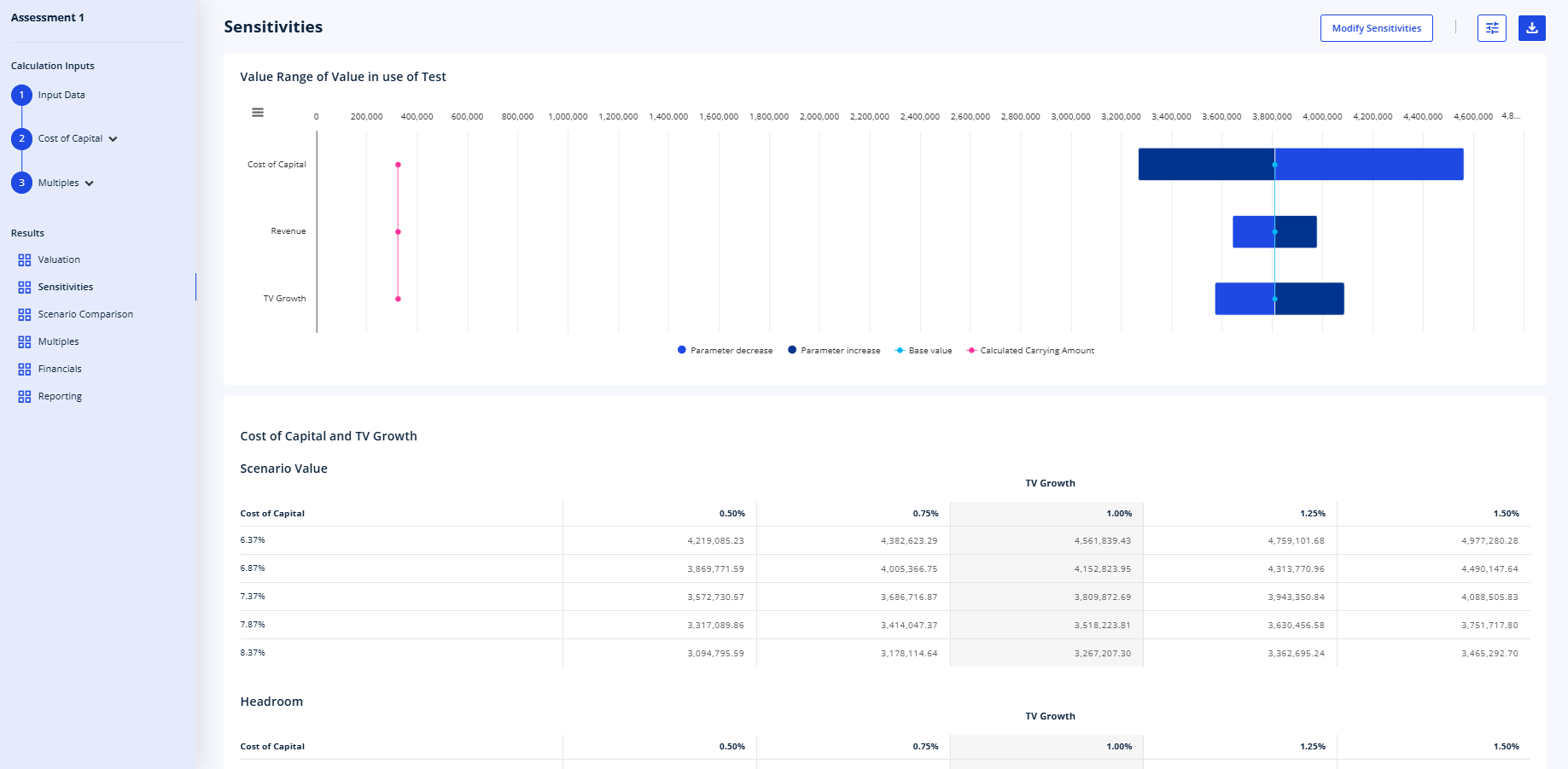The width and height of the screenshot is (1568, 769).
Task: Click the 6.87% cost of capital row label
Action: pos(253,568)
